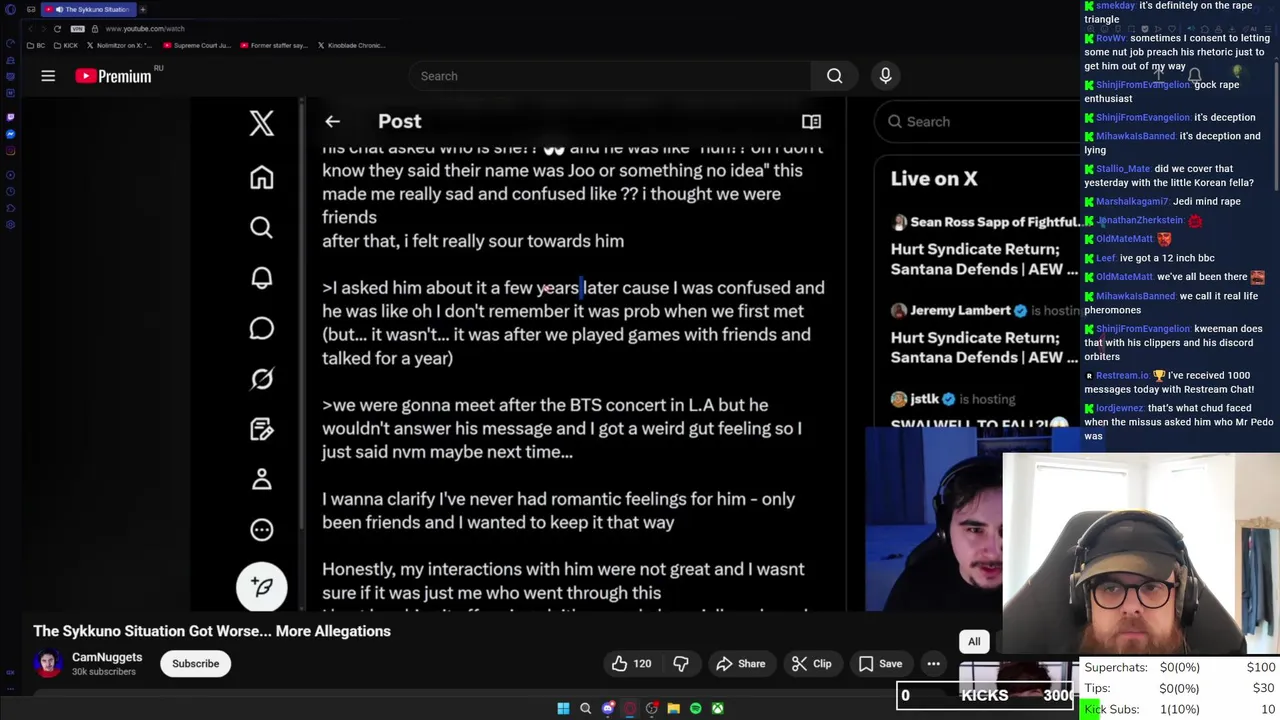This screenshot has height=720, width=1280.
Task: Open the three-dot more actions menu
Action: coord(933,664)
